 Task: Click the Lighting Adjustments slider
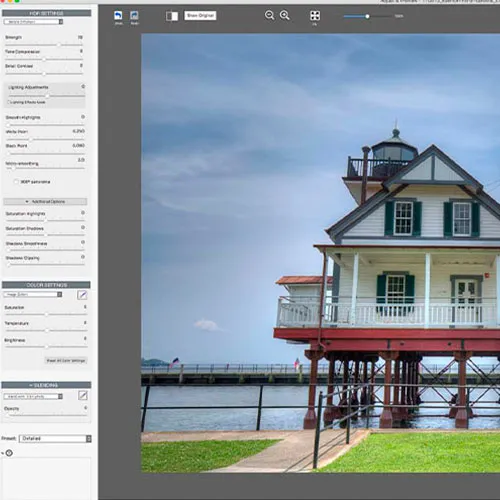[x=47, y=96]
